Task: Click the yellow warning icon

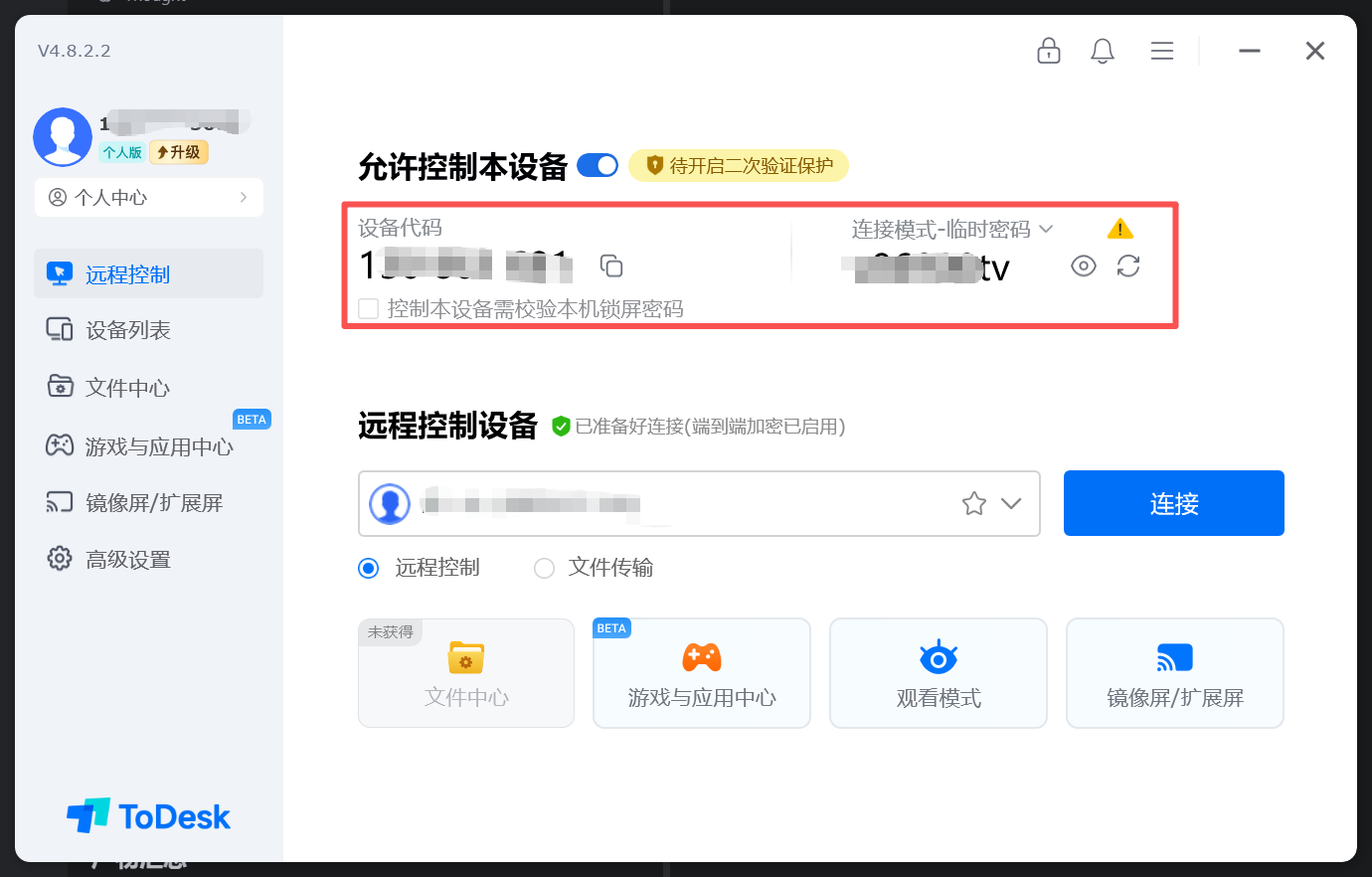Action: [x=1119, y=228]
